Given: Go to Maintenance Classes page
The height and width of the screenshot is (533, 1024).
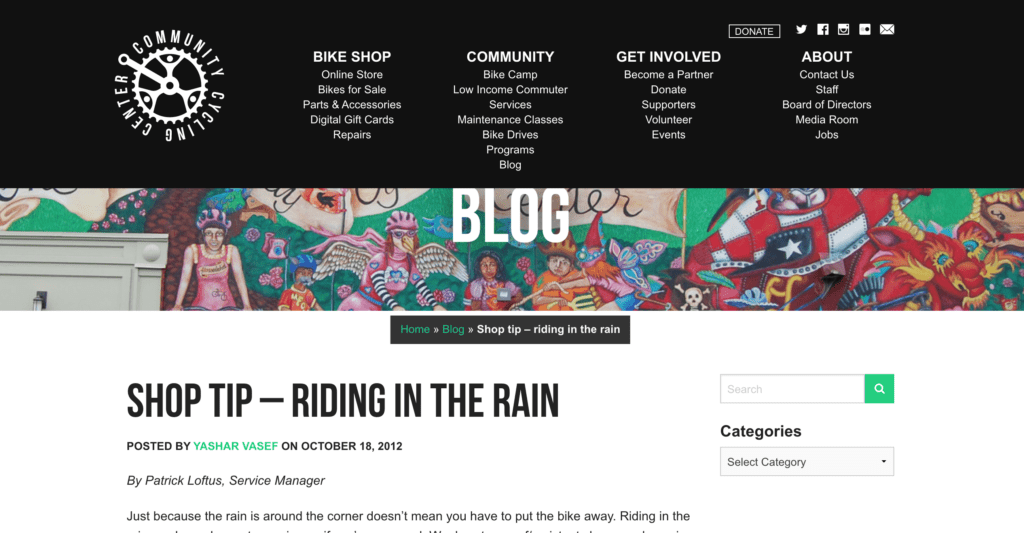Looking at the screenshot, I should point(510,120).
